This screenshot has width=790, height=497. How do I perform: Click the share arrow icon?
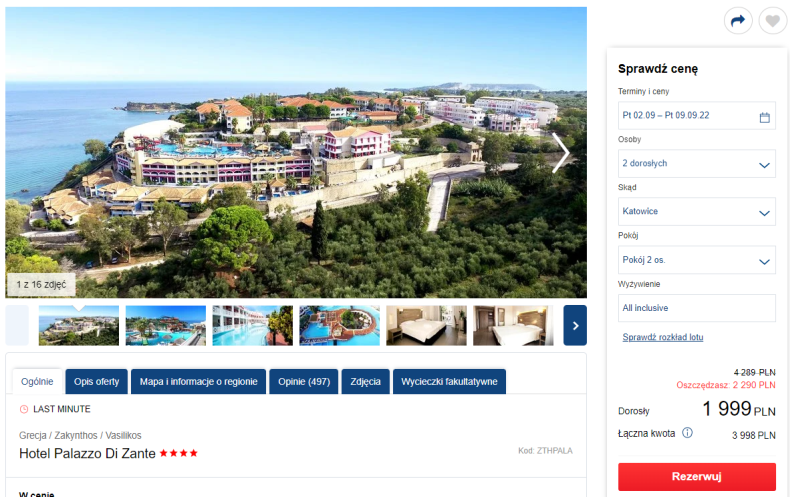(x=738, y=21)
